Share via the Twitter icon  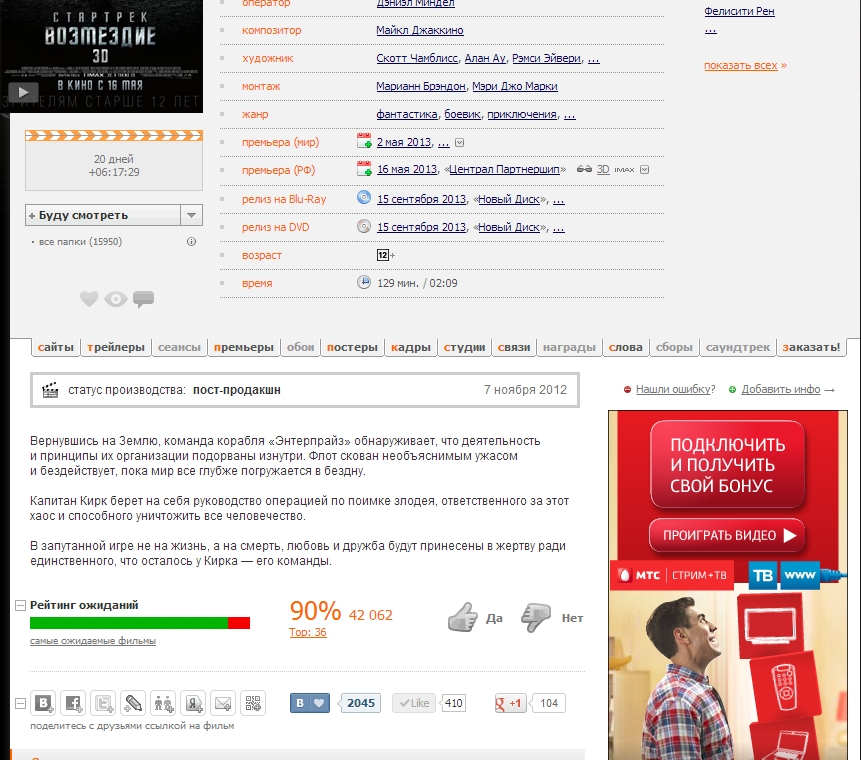pyautogui.click(x=104, y=703)
